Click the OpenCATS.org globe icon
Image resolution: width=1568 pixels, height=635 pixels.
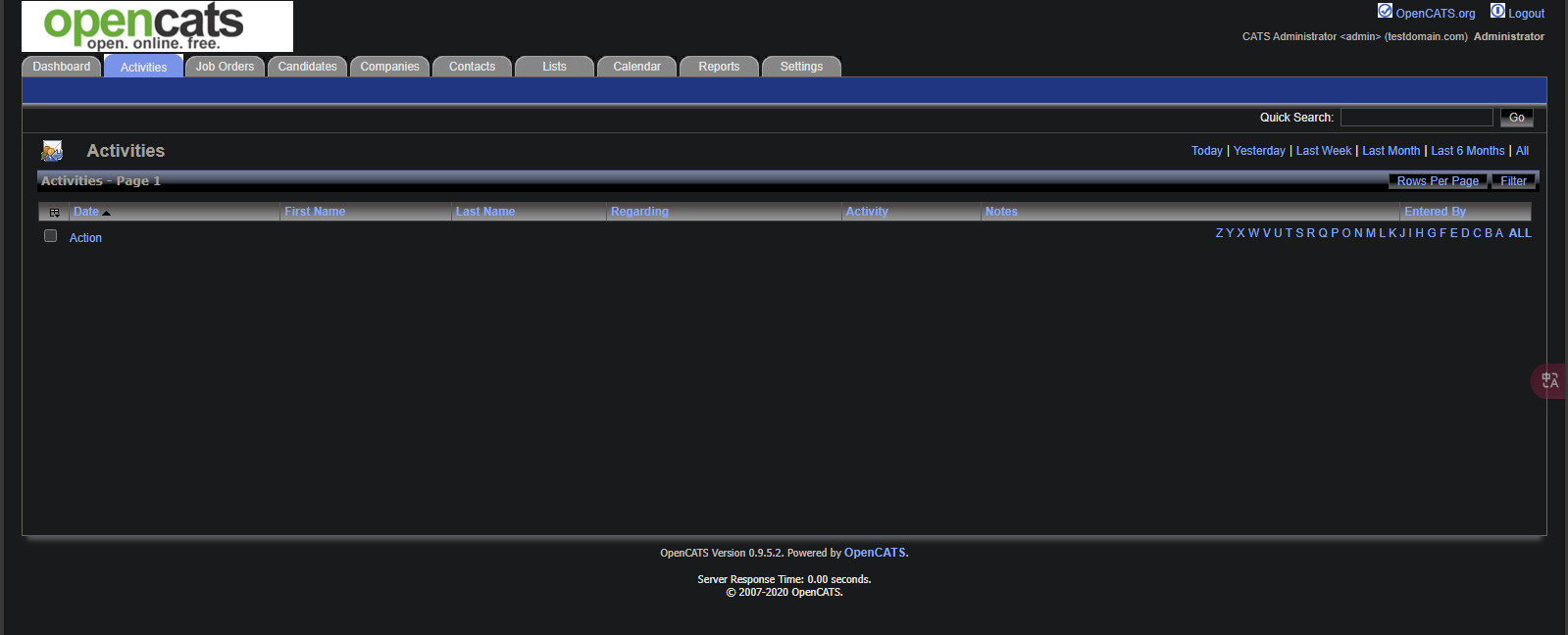[x=1385, y=11]
